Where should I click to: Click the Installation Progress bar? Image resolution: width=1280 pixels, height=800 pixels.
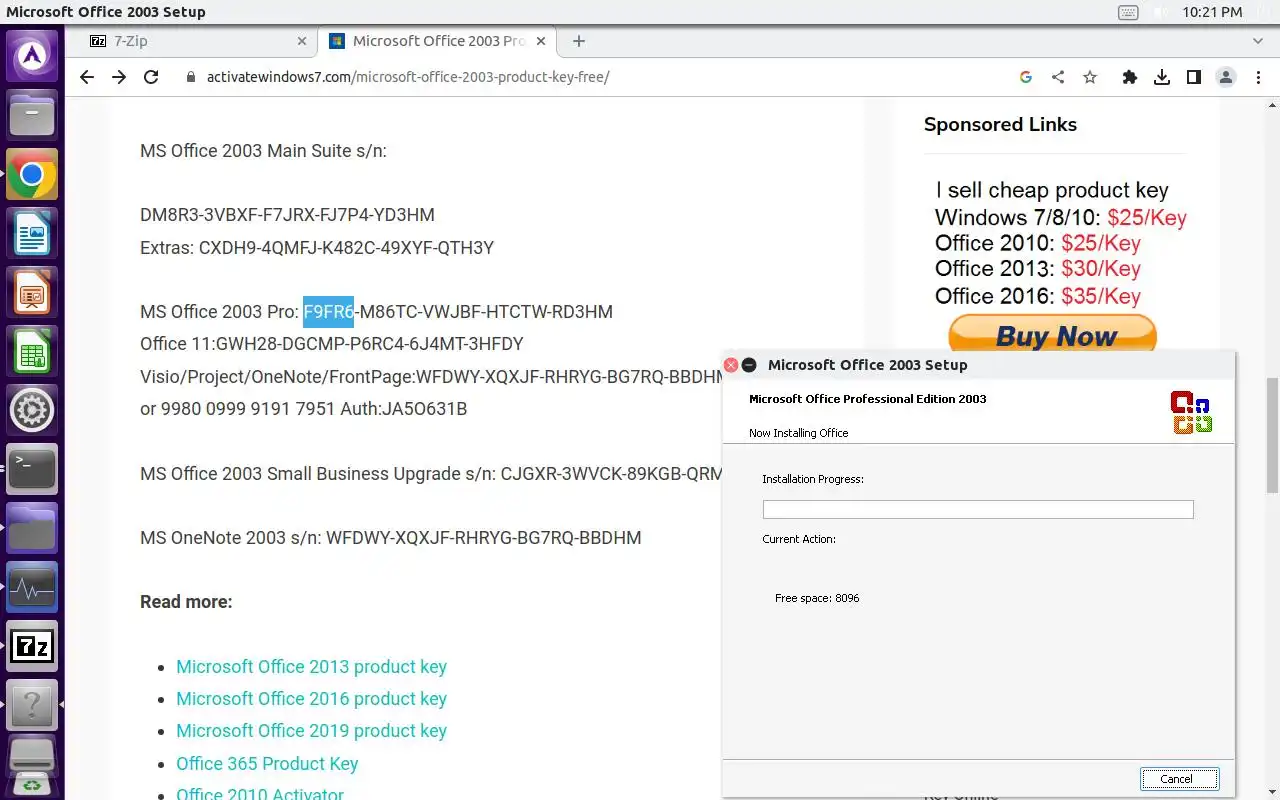click(978, 510)
